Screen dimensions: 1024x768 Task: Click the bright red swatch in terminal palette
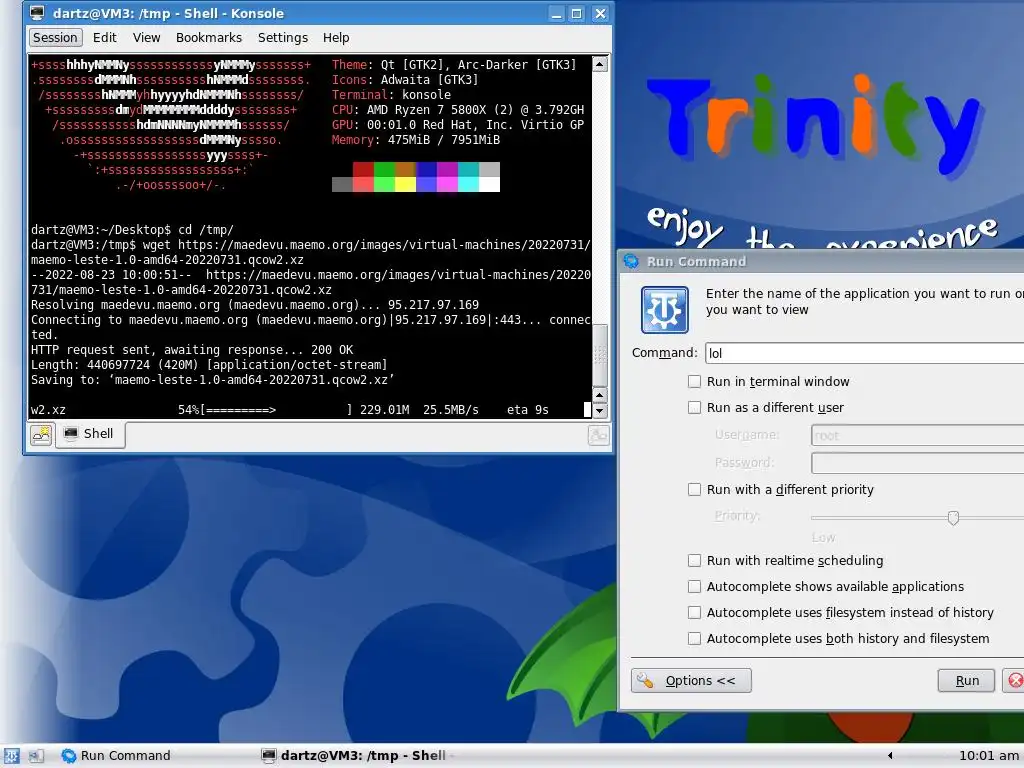click(363, 184)
